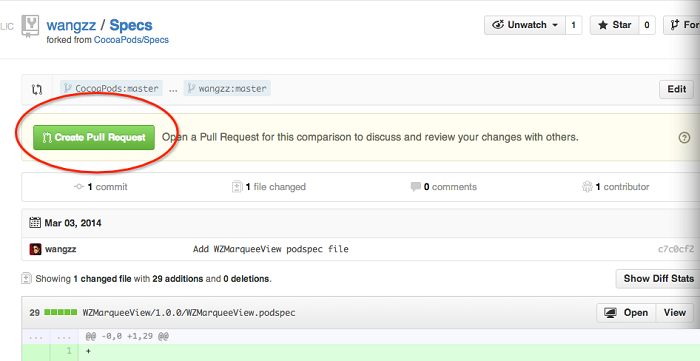
Task: Click the commit icon next to 1 commit
Action: pos(79,187)
